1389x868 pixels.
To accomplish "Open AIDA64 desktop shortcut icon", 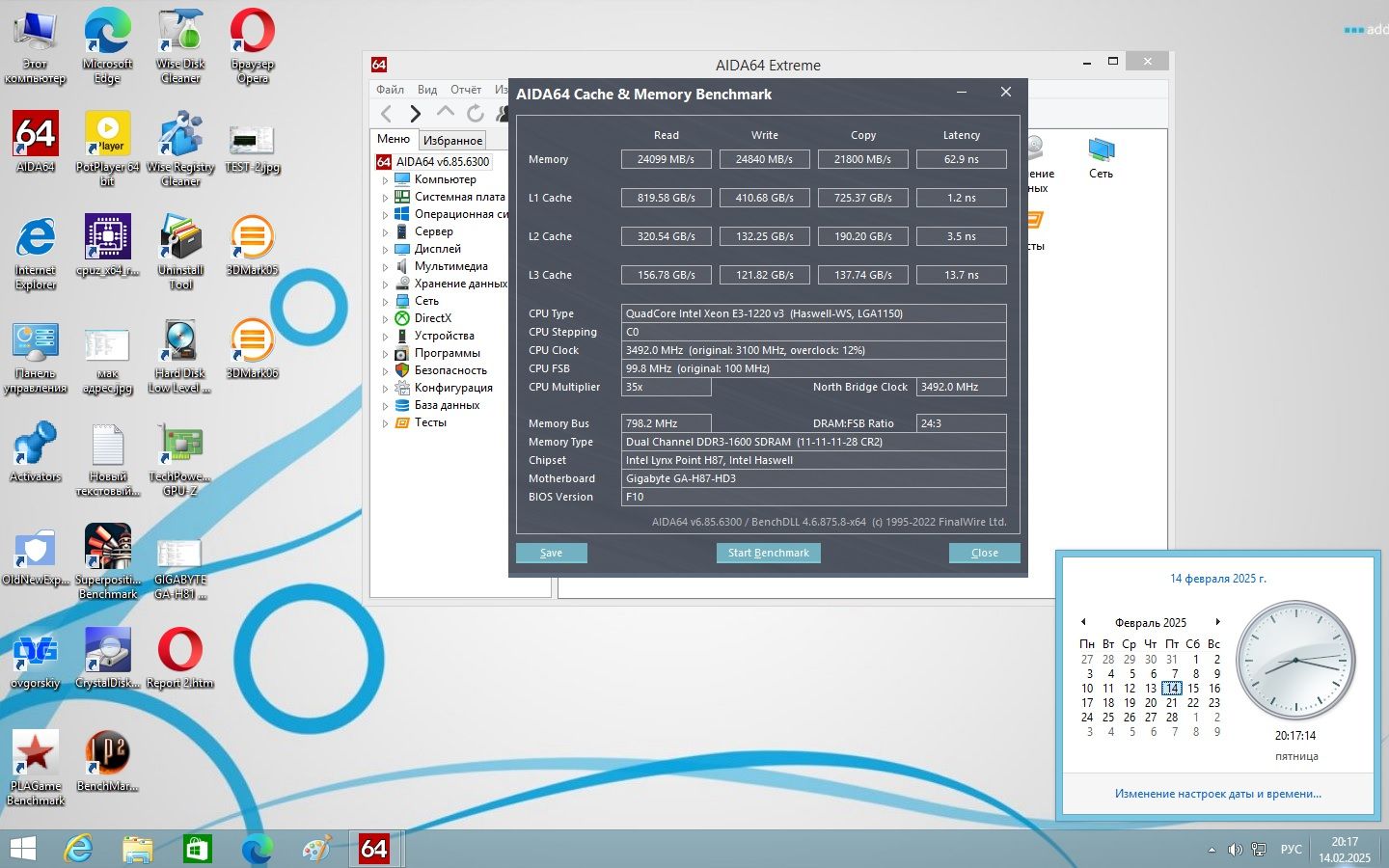I will click(x=36, y=142).
